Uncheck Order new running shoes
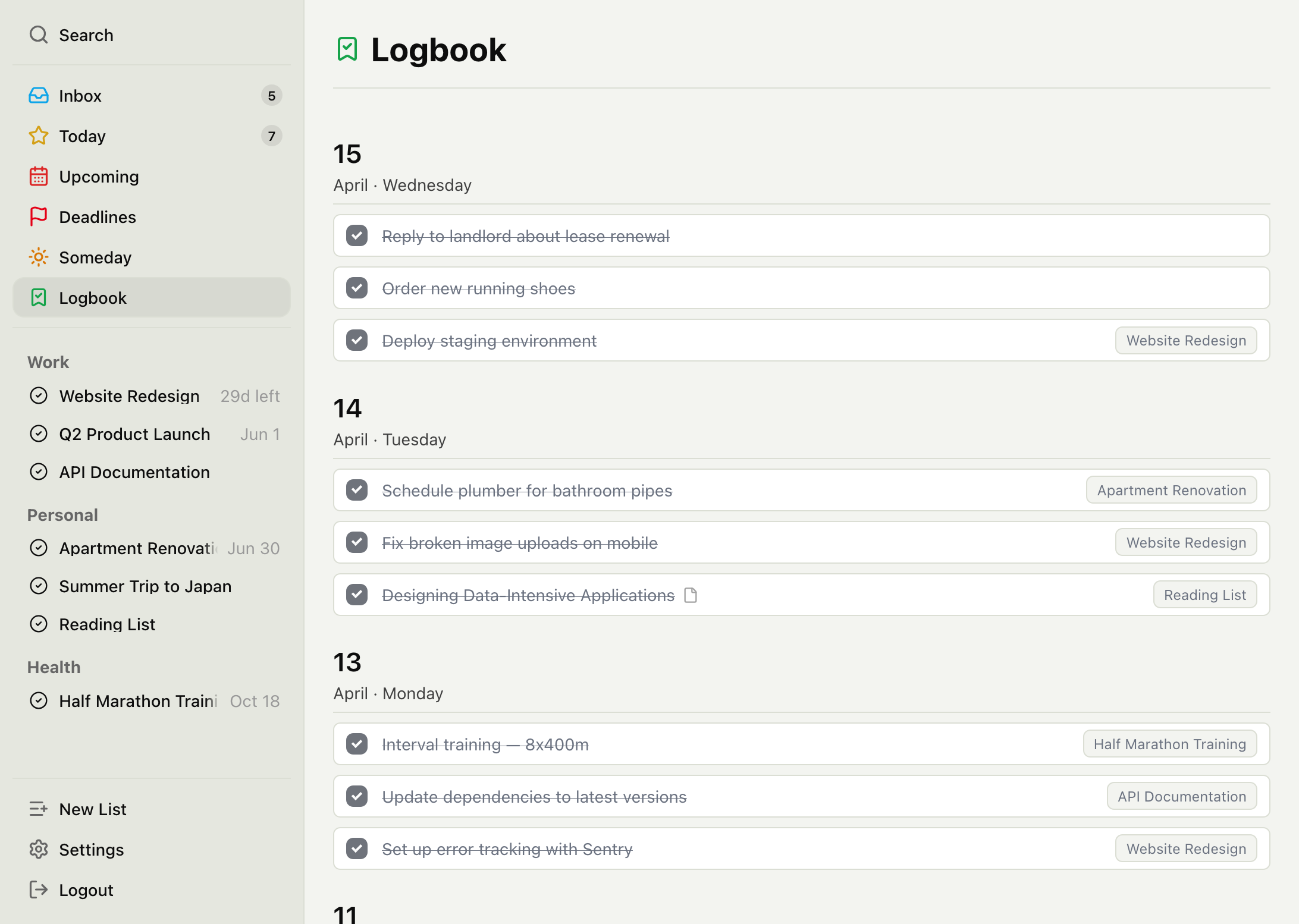The width and height of the screenshot is (1299, 924). point(357,288)
